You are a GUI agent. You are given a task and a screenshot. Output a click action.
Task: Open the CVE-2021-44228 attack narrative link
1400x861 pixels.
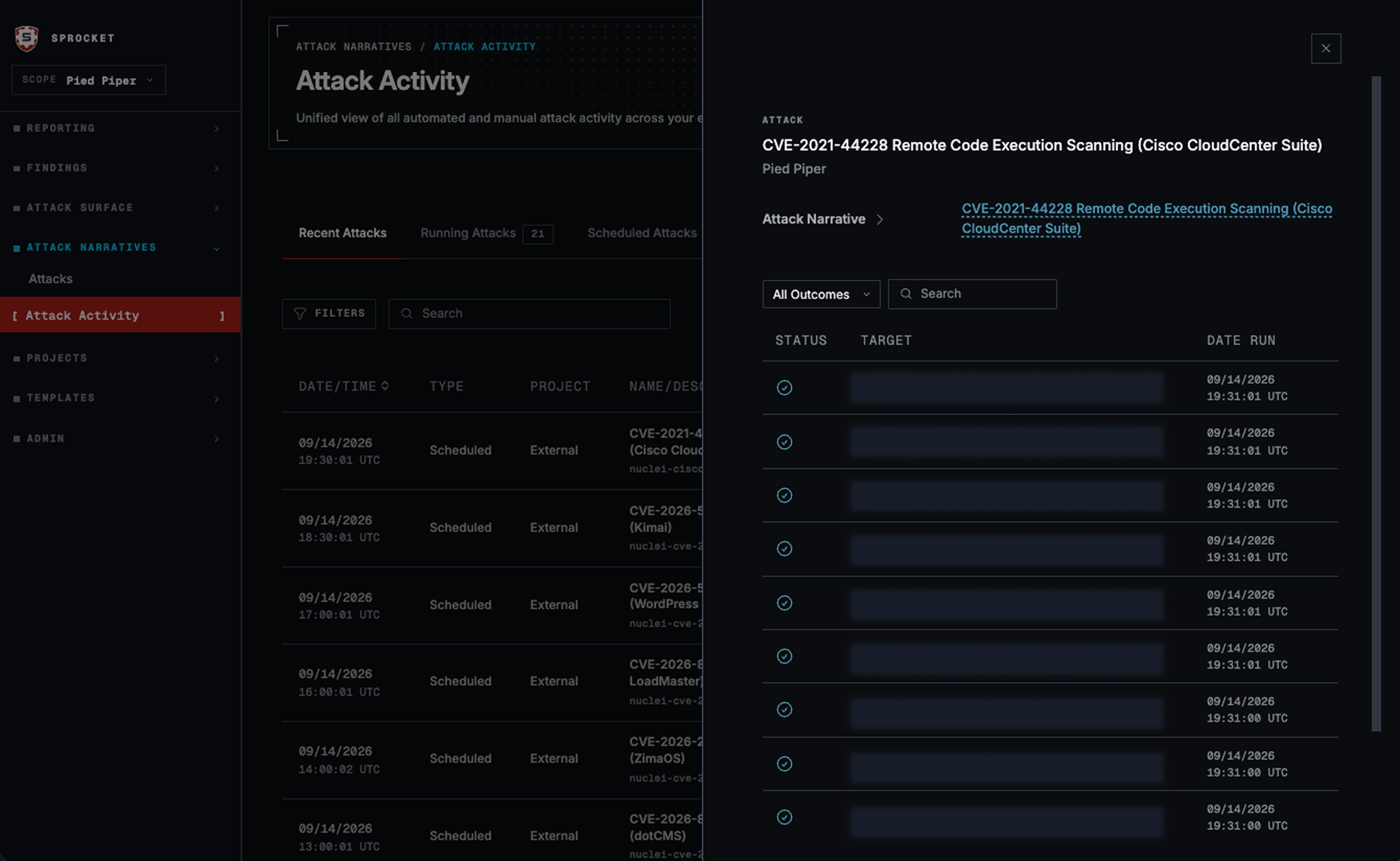[x=1147, y=219]
